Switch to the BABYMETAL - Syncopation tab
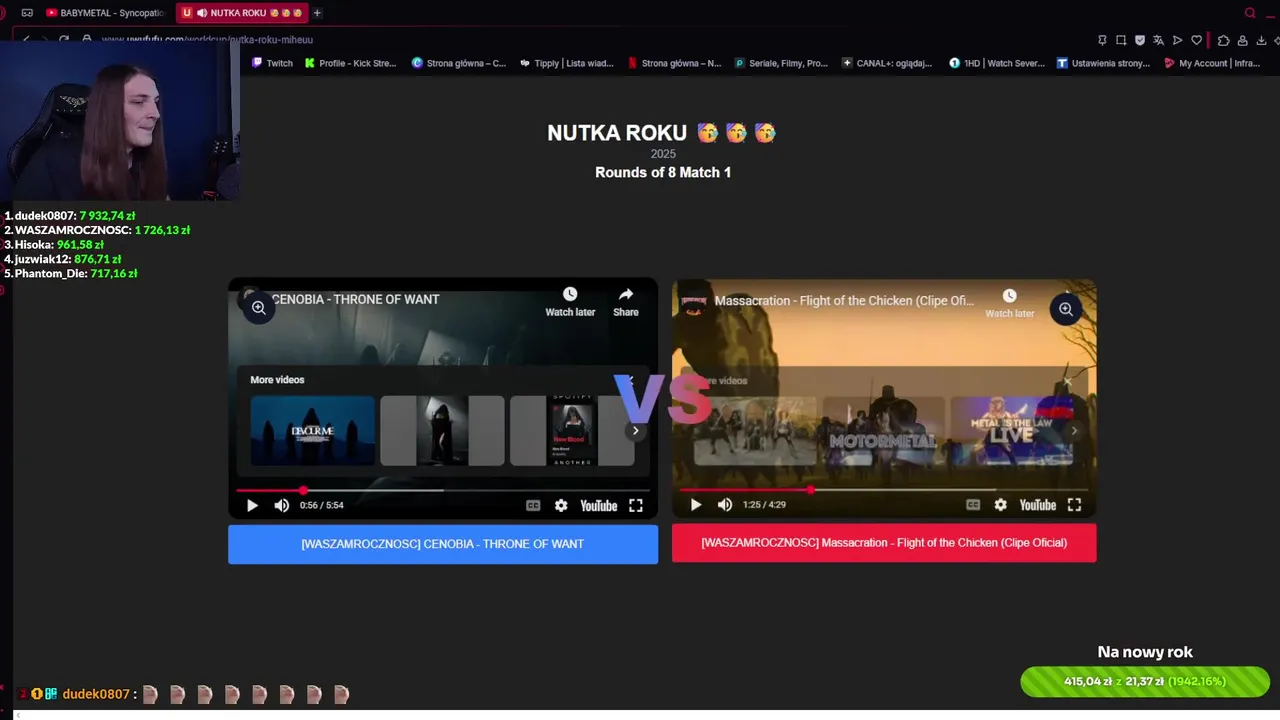 105,13
